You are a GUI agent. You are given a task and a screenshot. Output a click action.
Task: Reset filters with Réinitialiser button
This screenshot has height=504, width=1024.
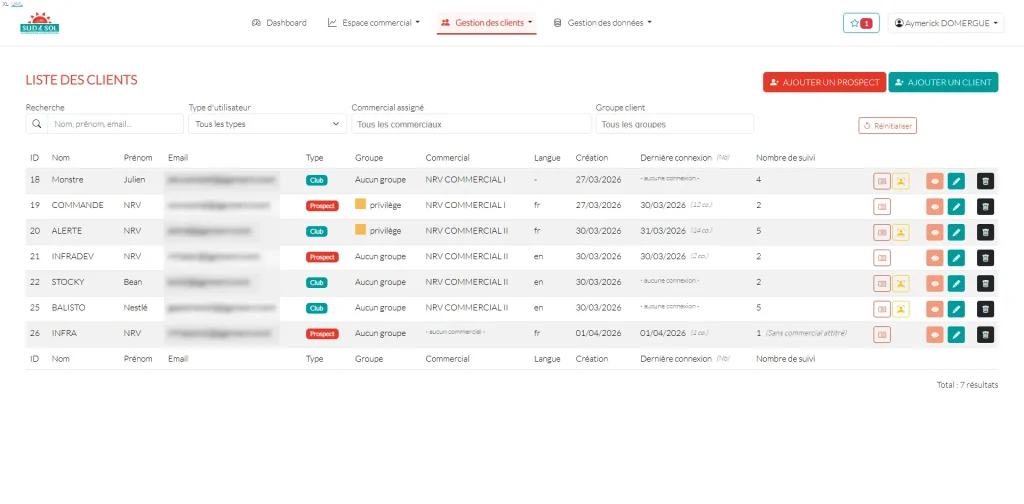coord(888,126)
